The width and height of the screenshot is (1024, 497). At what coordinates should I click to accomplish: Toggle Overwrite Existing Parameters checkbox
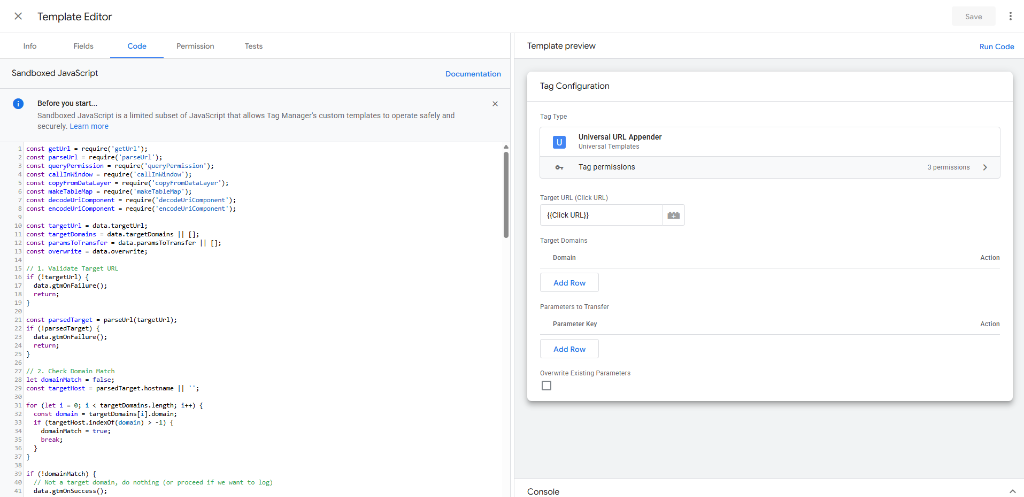(x=547, y=385)
